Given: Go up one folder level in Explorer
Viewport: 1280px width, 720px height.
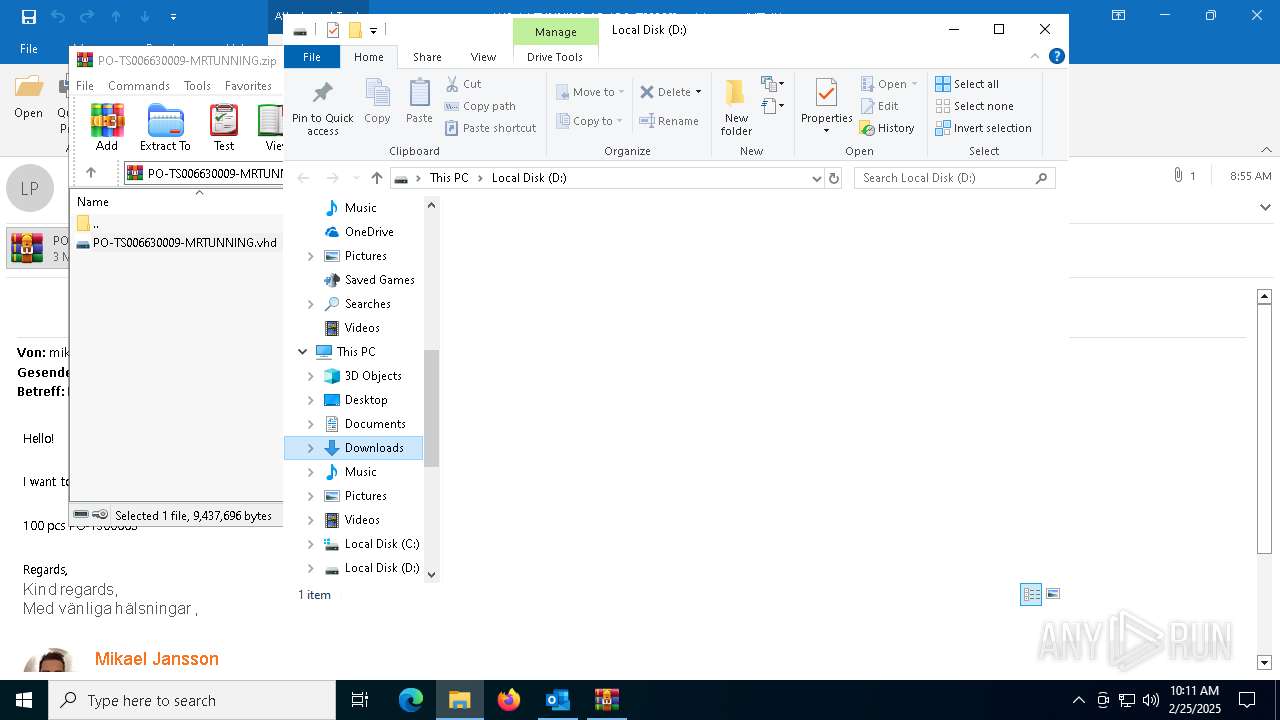Looking at the screenshot, I should click(x=376, y=178).
